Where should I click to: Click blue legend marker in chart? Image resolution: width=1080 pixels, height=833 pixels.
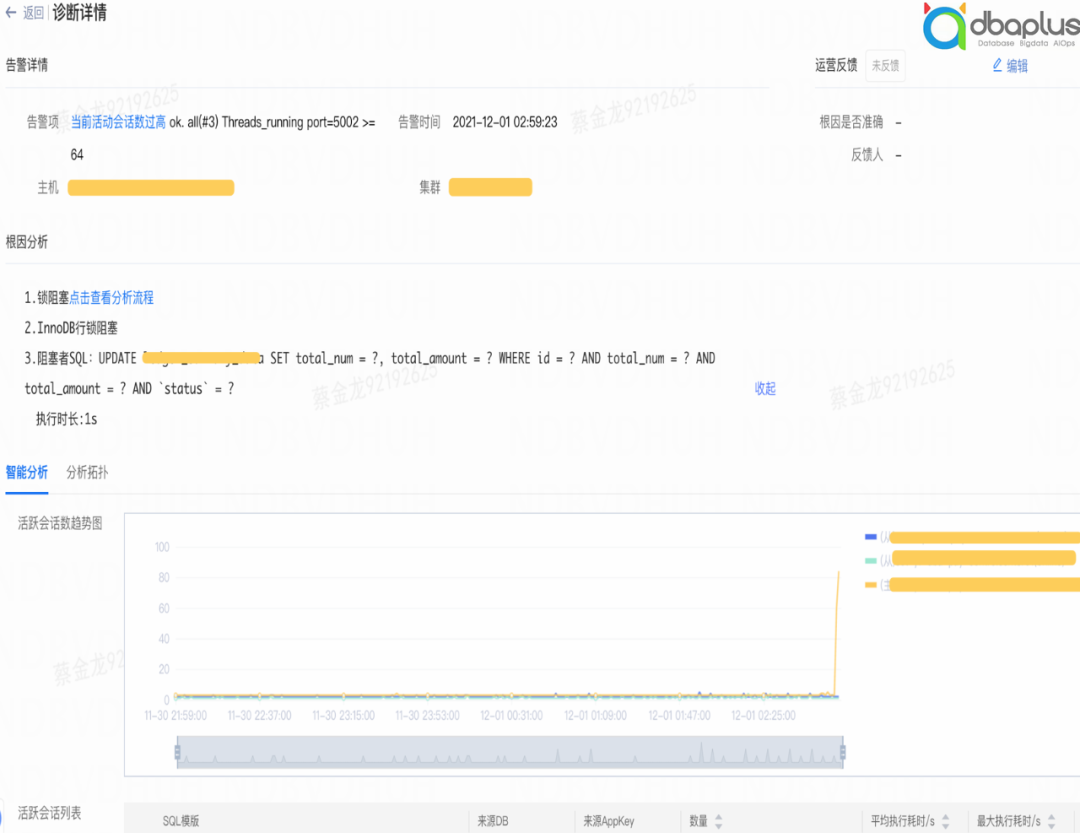(870, 537)
